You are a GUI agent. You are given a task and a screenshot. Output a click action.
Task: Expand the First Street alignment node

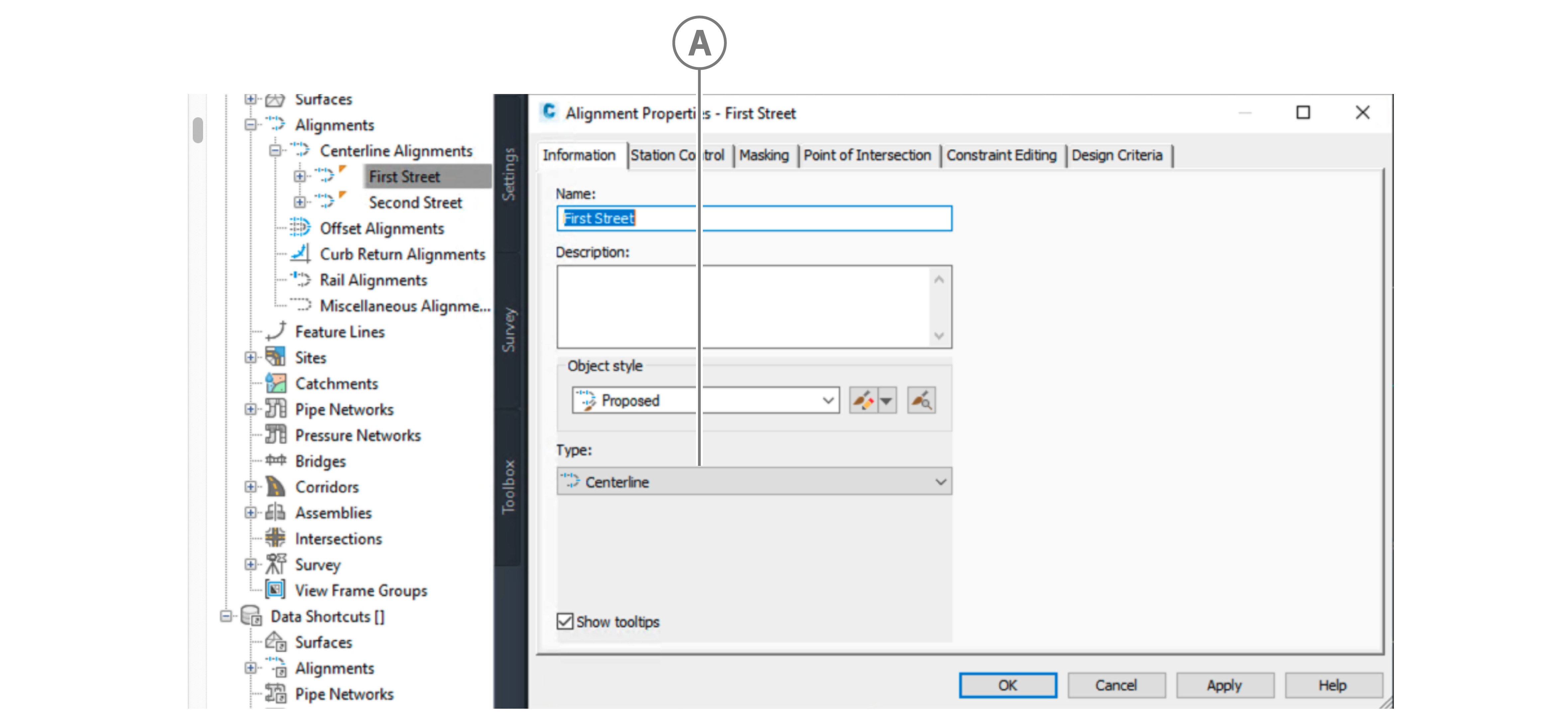pos(299,176)
